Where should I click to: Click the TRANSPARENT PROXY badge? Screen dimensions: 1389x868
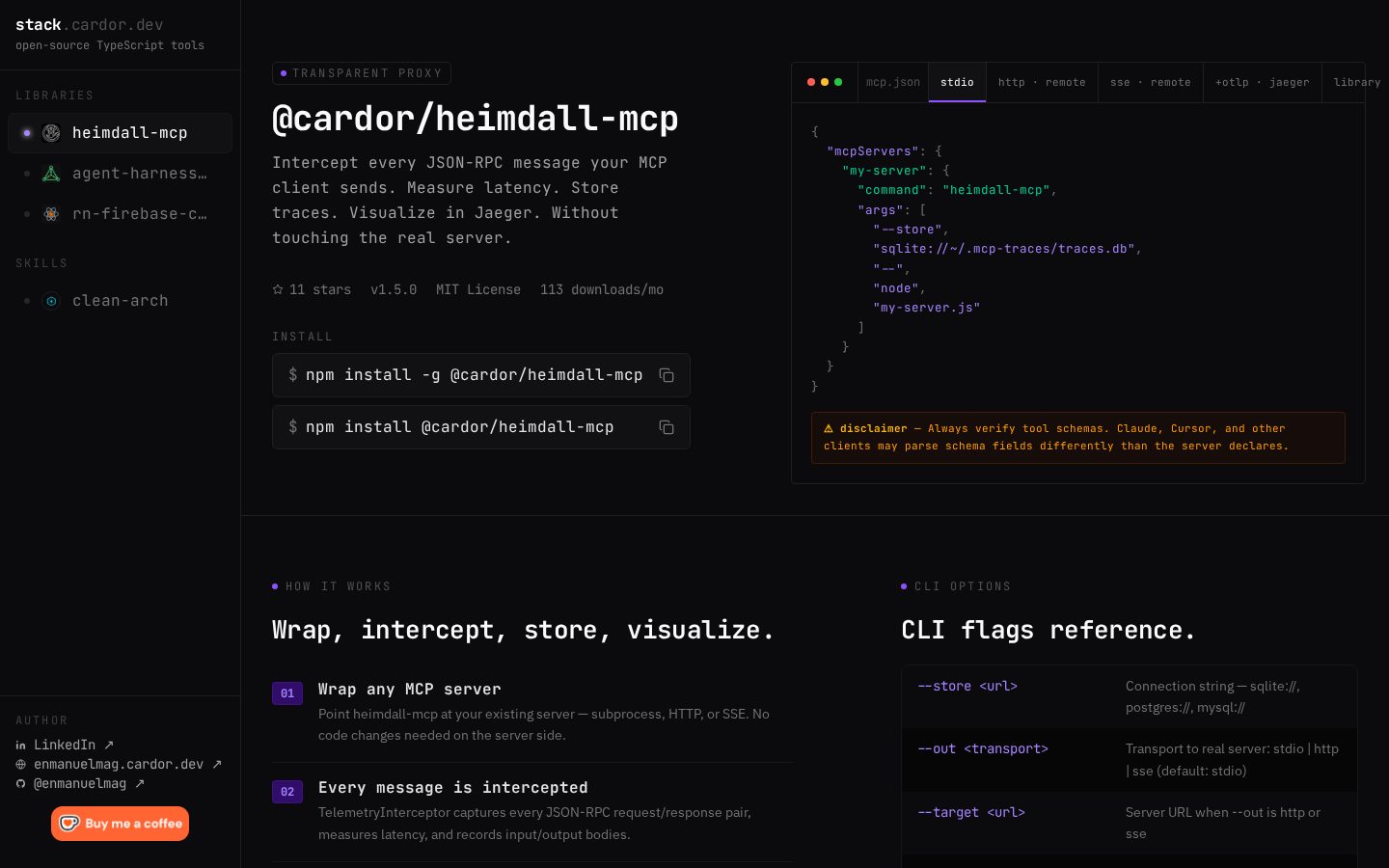(362, 73)
